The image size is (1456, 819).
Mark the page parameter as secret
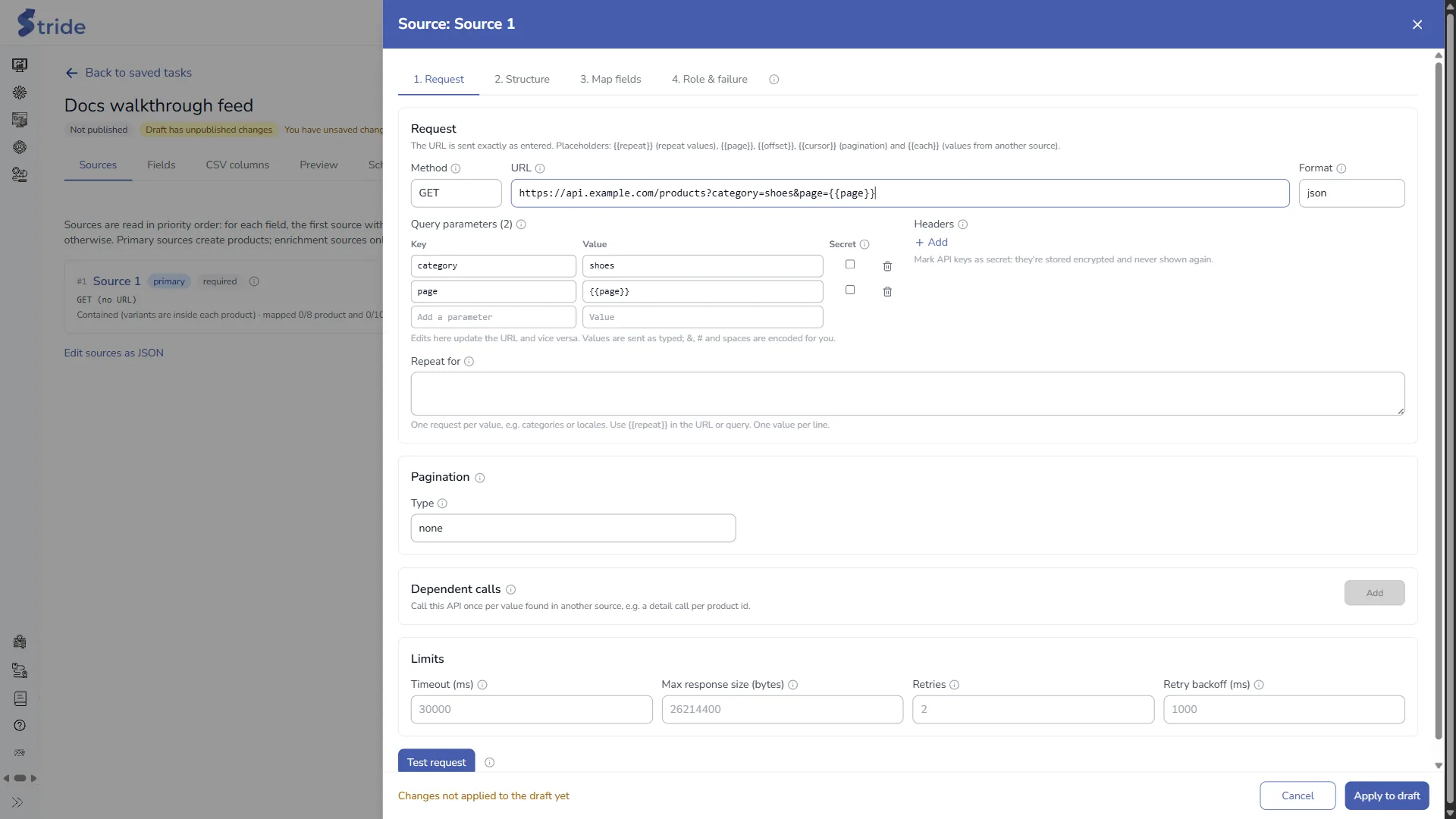[x=850, y=290]
